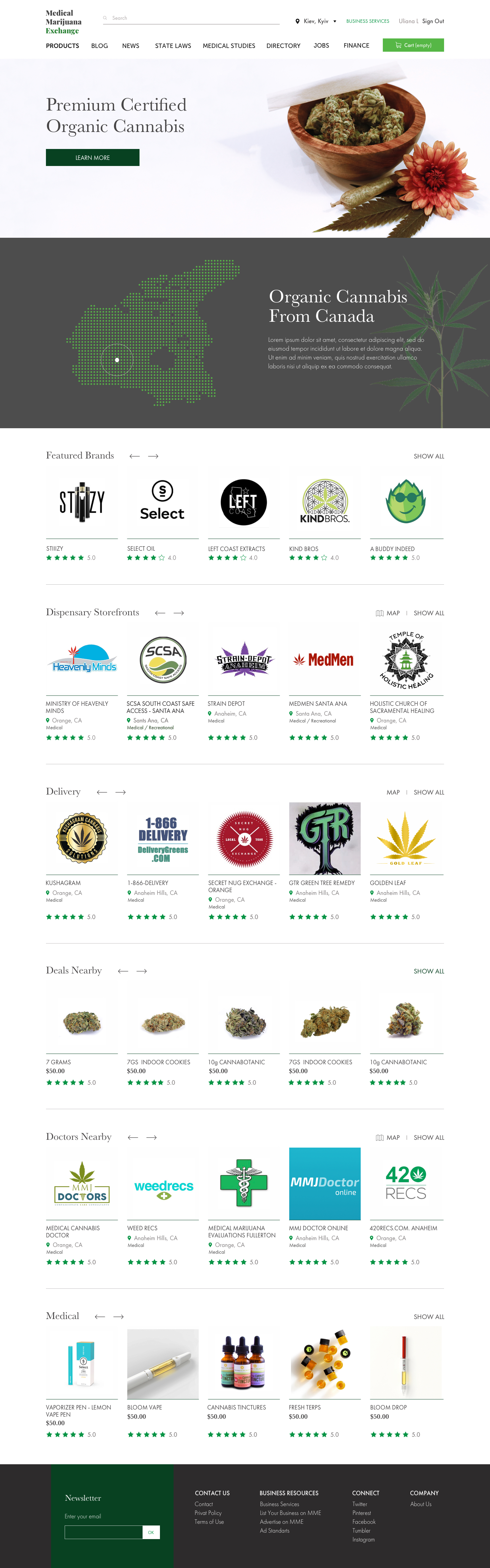
Task: Go back in Deals Nearby with left arrow
Action: pyautogui.click(x=123, y=971)
